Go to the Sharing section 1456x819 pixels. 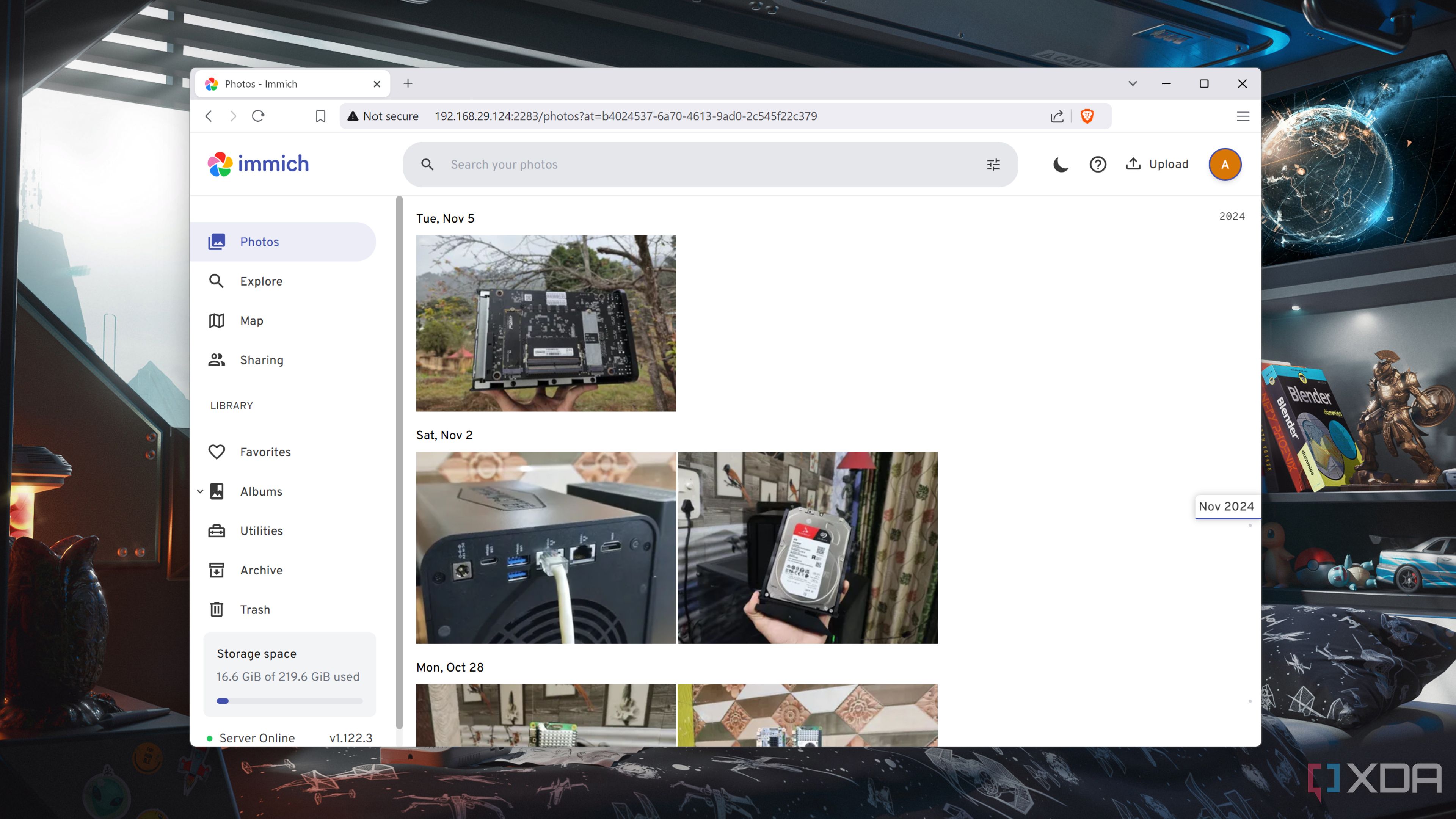261,360
